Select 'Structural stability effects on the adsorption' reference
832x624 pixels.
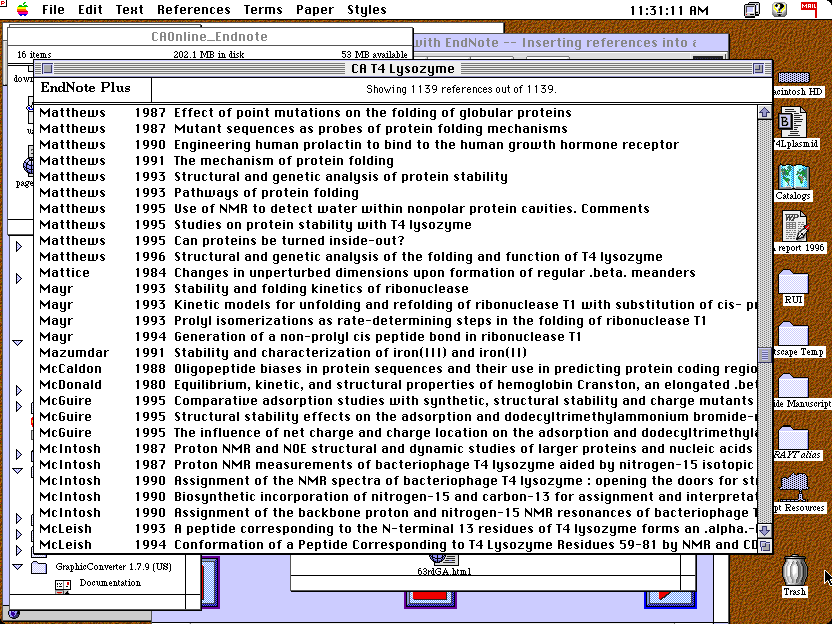(x=395, y=417)
